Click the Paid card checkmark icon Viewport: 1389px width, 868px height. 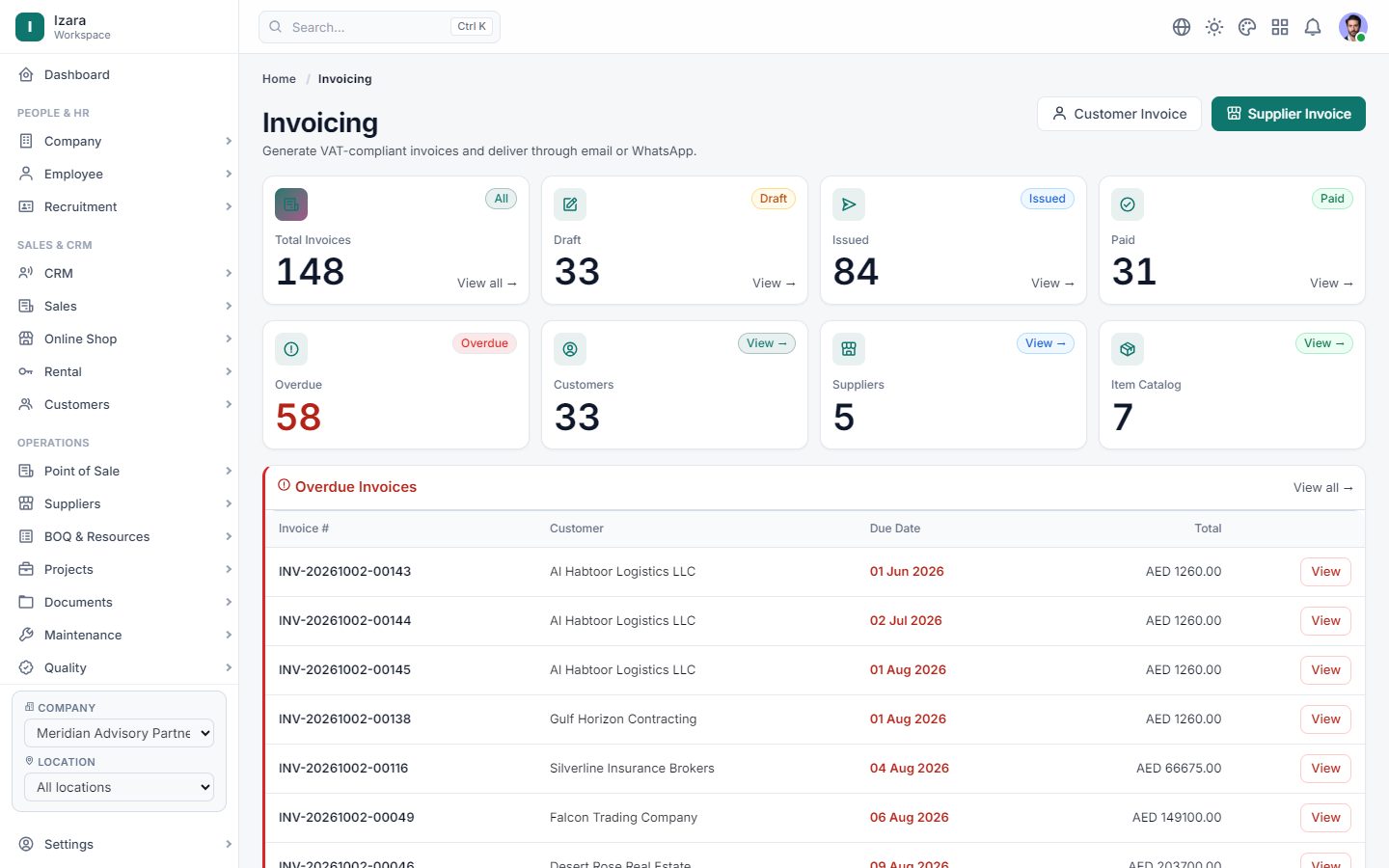coord(1128,204)
